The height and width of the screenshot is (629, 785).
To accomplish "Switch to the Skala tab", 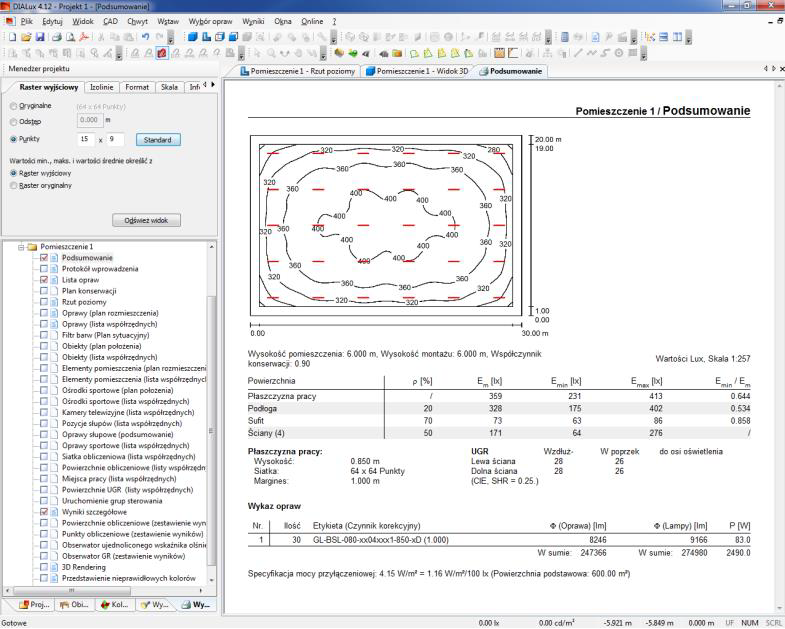I will [x=169, y=87].
